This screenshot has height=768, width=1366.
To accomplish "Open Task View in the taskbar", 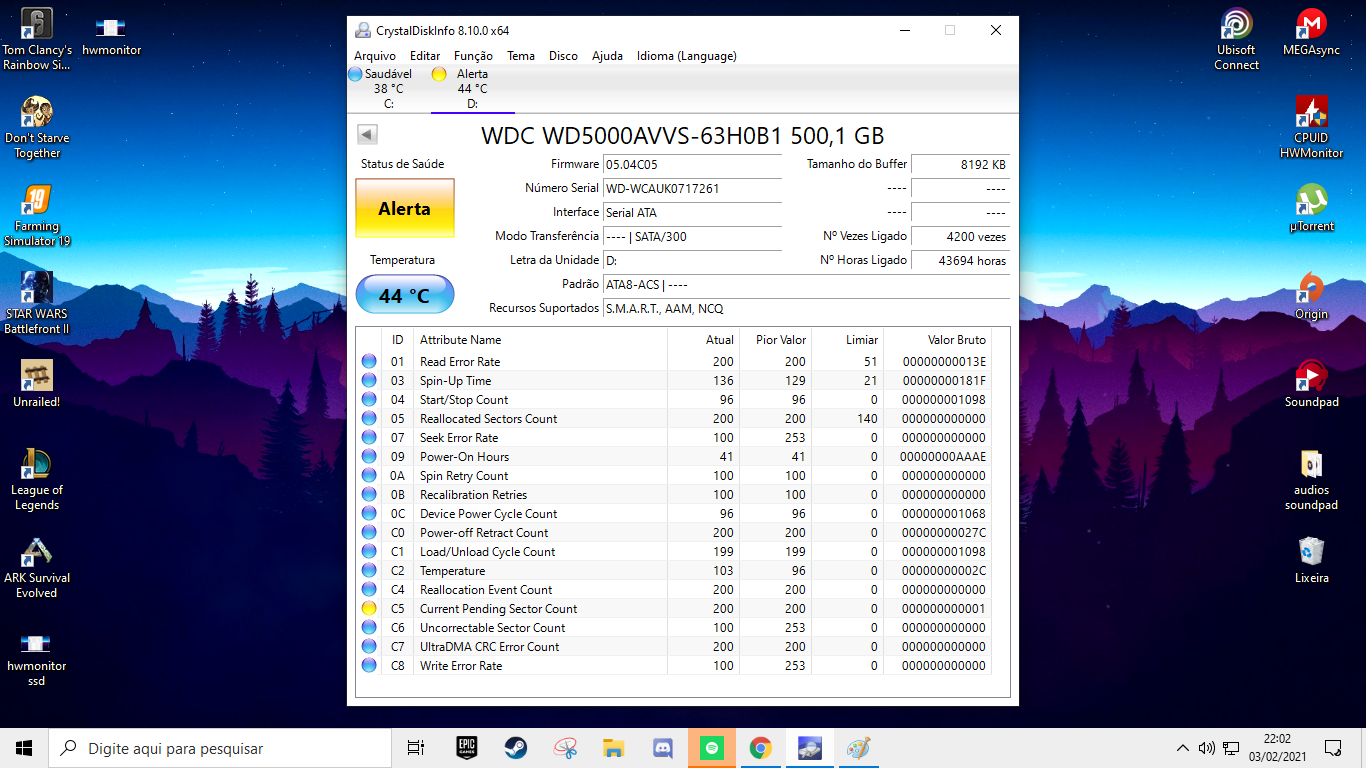I will [x=416, y=748].
